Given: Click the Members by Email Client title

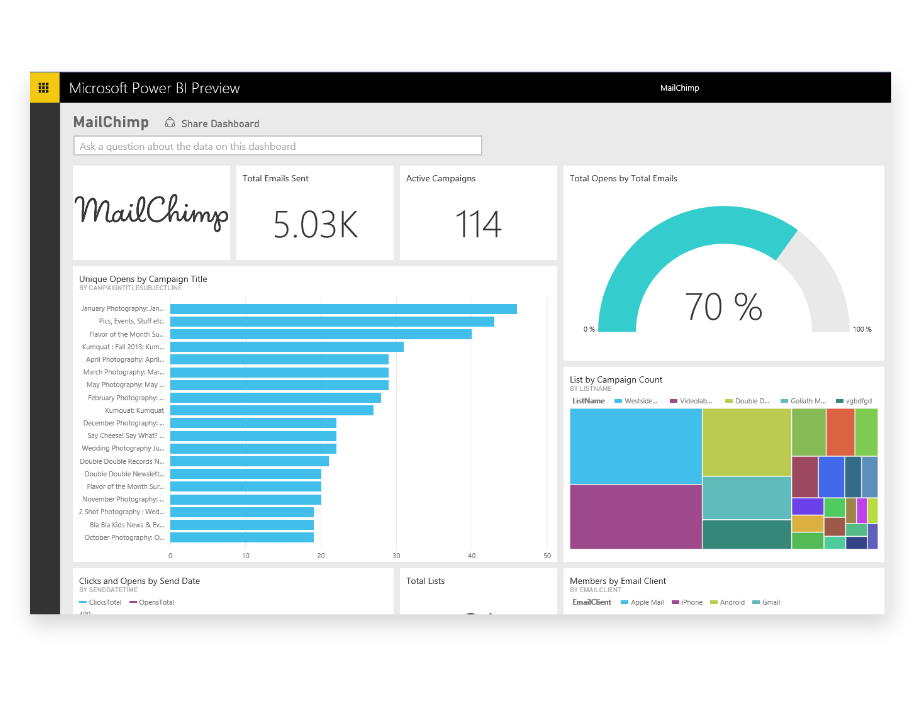Looking at the screenshot, I should click(617, 581).
